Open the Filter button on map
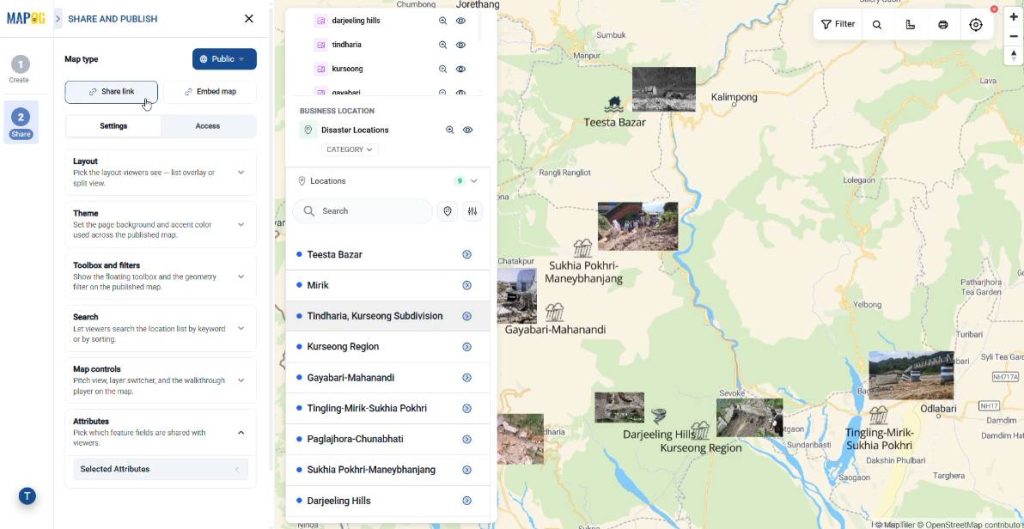The image size is (1024, 529). coord(838,24)
